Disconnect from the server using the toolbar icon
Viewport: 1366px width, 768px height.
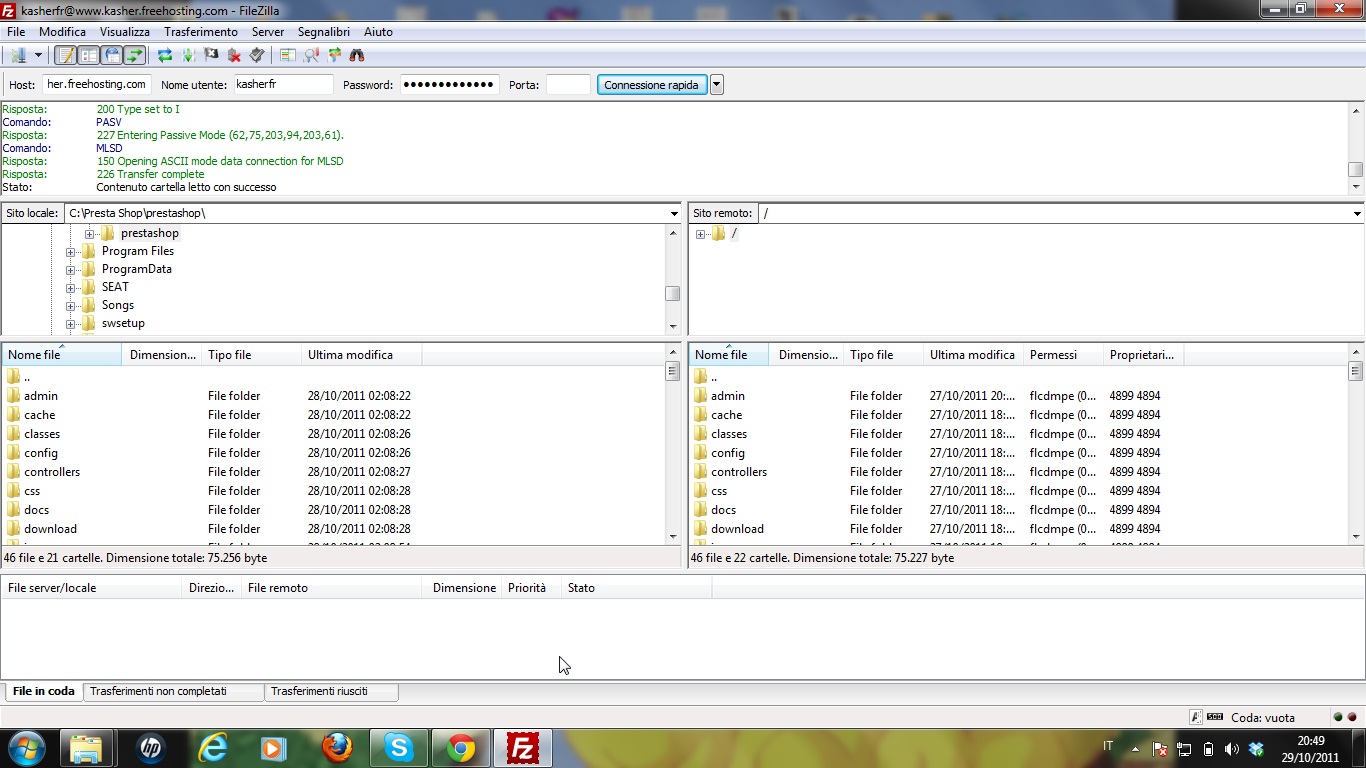234,56
